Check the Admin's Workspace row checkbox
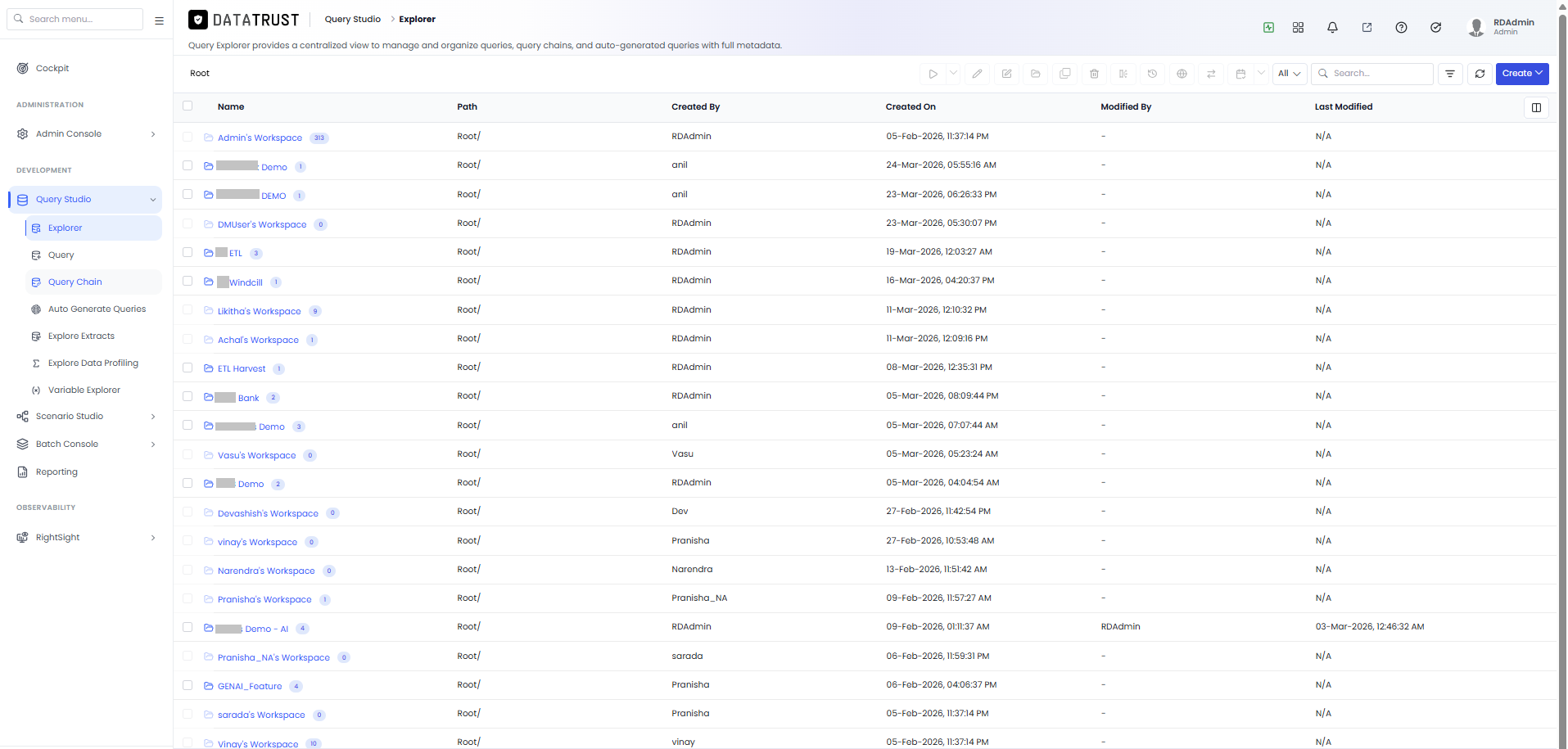Image resolution: width=1568 pixels, height=749 pixels. tap(188, 137)
